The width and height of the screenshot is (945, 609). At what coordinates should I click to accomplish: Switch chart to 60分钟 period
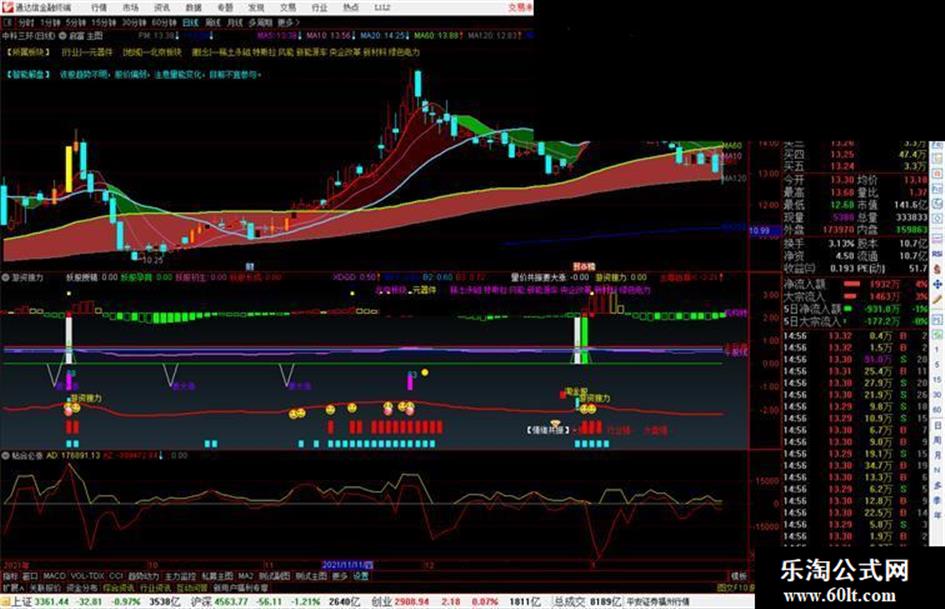[x=164, y=23]
